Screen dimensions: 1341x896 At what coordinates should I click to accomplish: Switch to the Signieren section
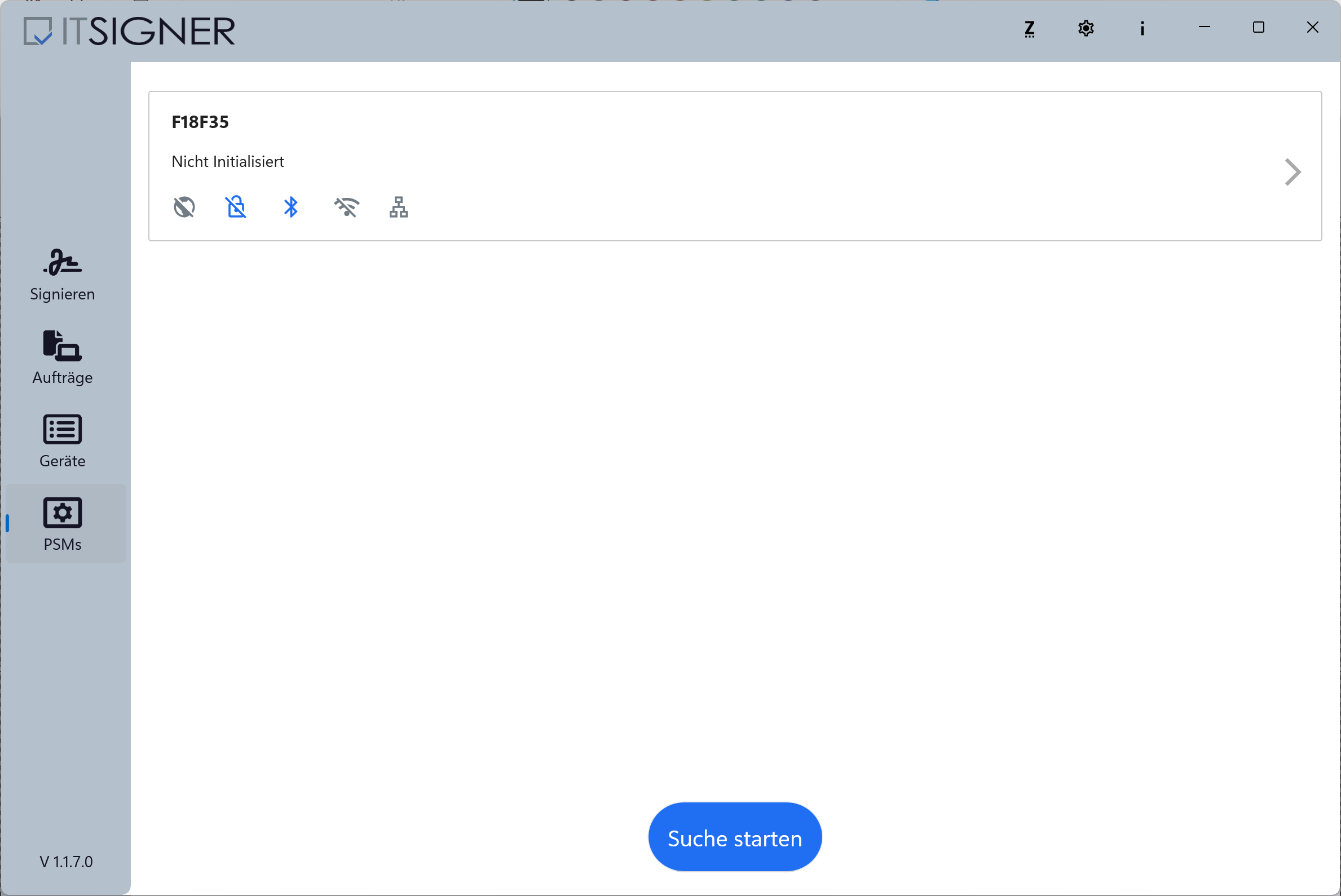tap(62, 275)
